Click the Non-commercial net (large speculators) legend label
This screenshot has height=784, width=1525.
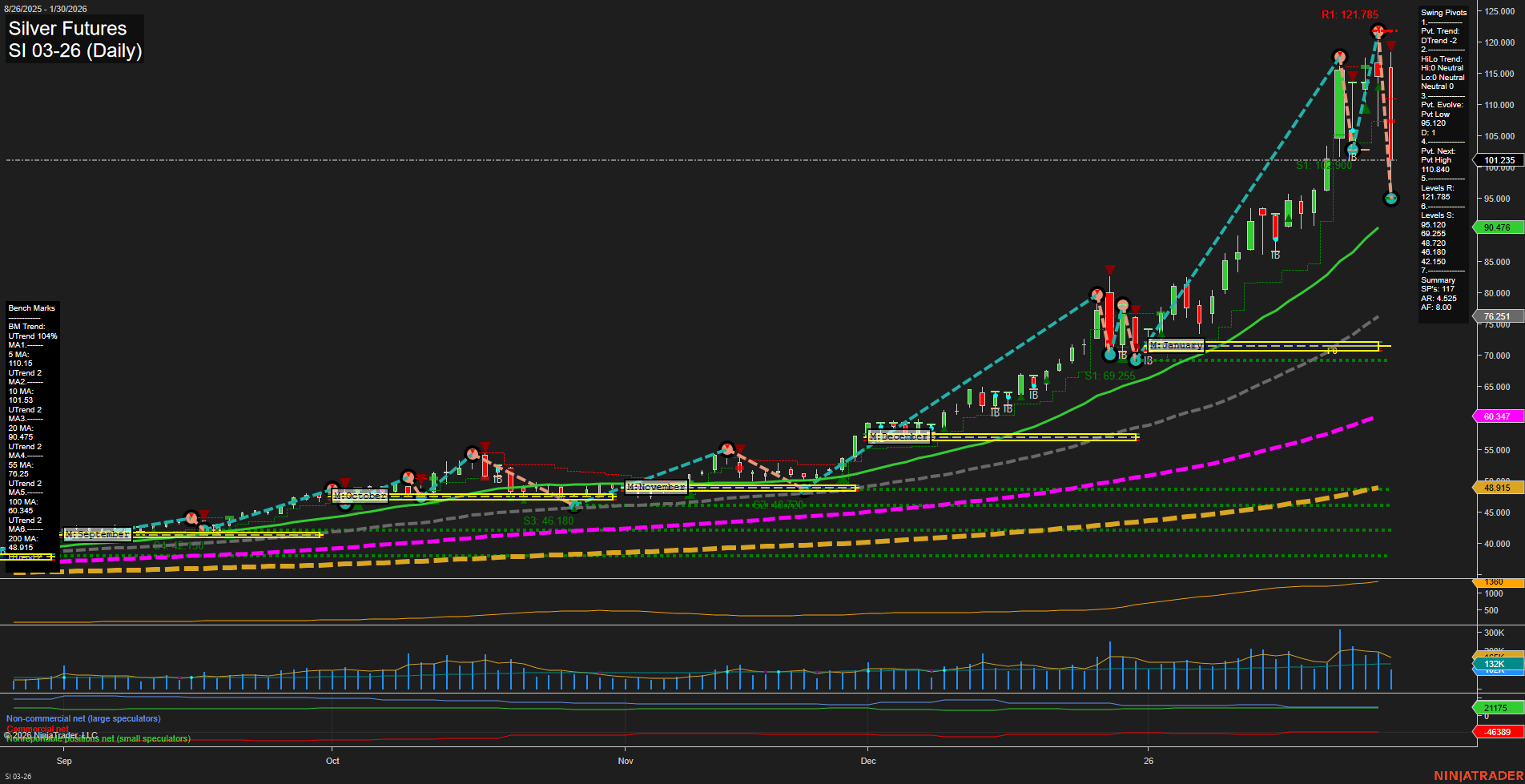(x=82, y=718)
